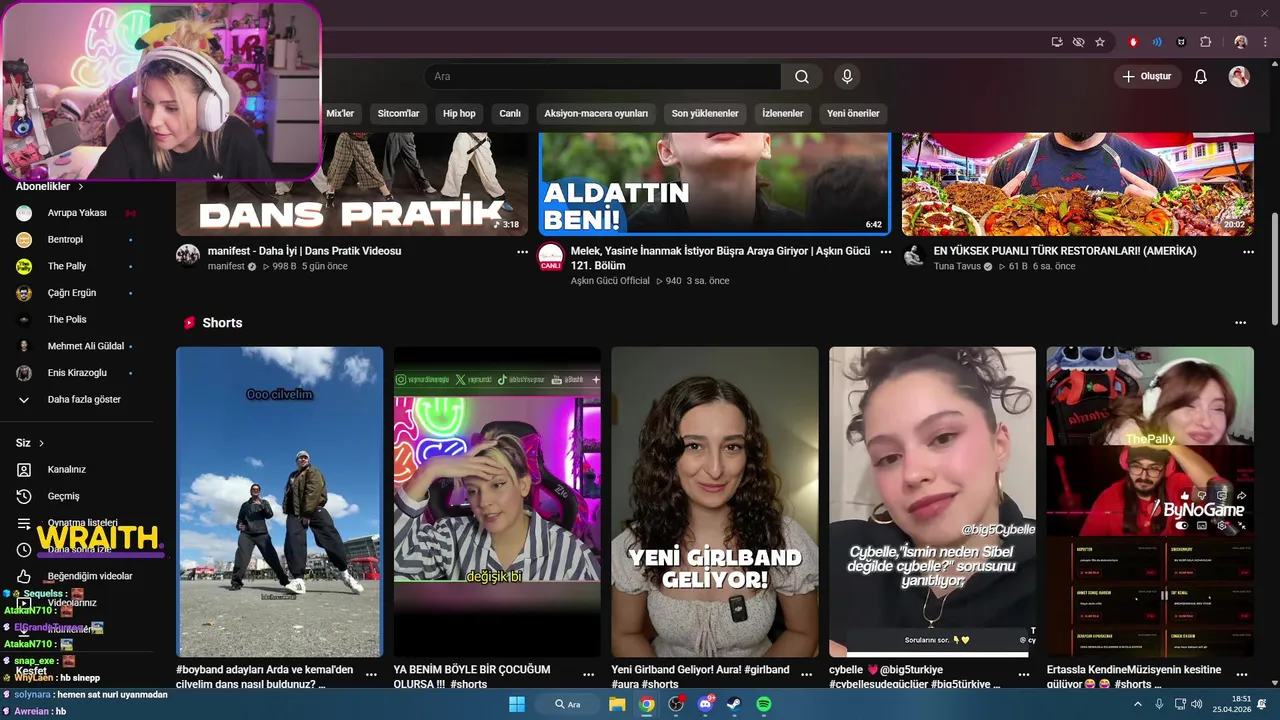Expand the Siz section chevron
The width and height of the screenshot is (1280, 720).
pos(41,443)
